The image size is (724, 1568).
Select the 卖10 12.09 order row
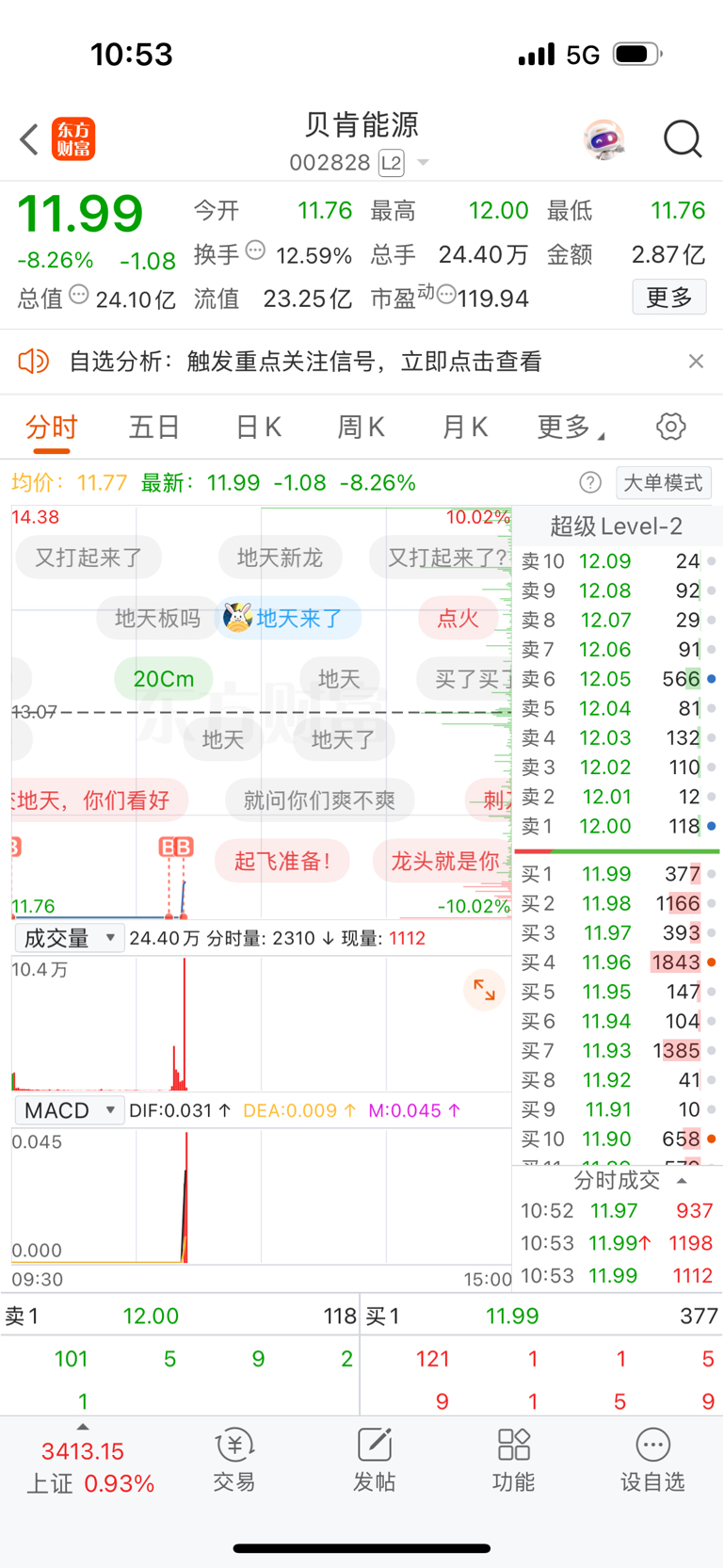click(x=618, y=561)
